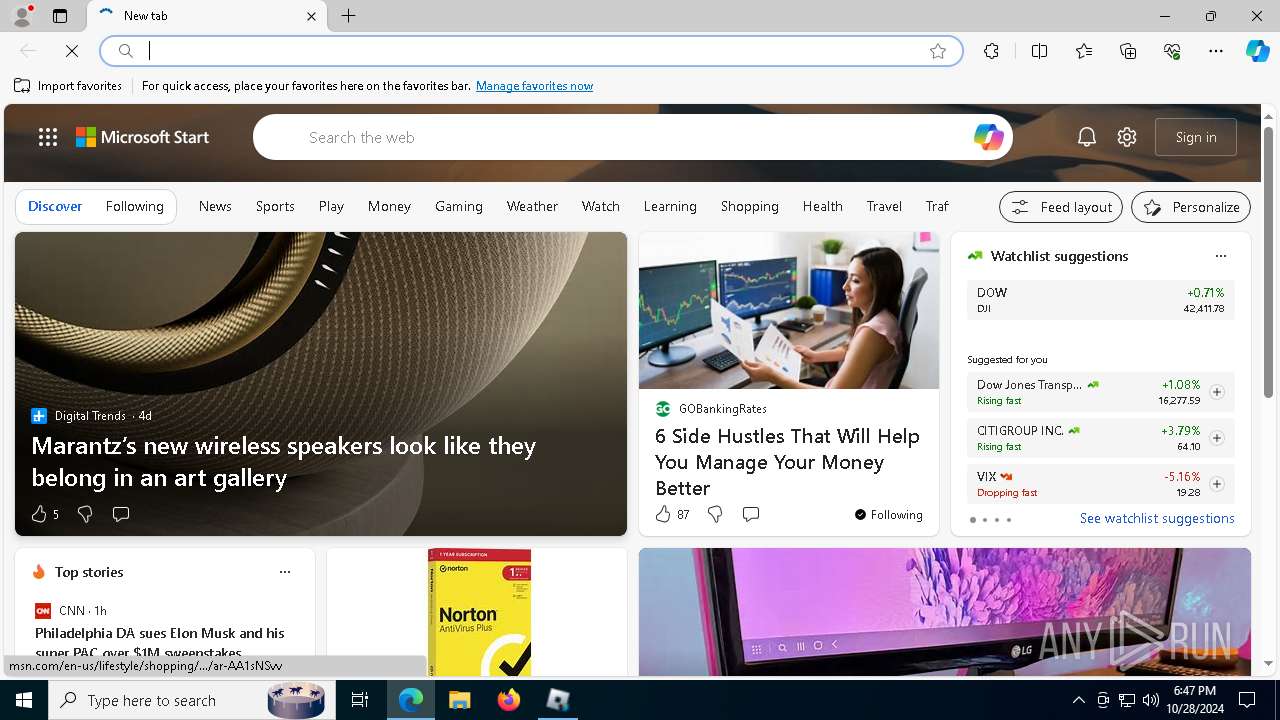Dislike the Marantz speakers article

pos(85,514)
